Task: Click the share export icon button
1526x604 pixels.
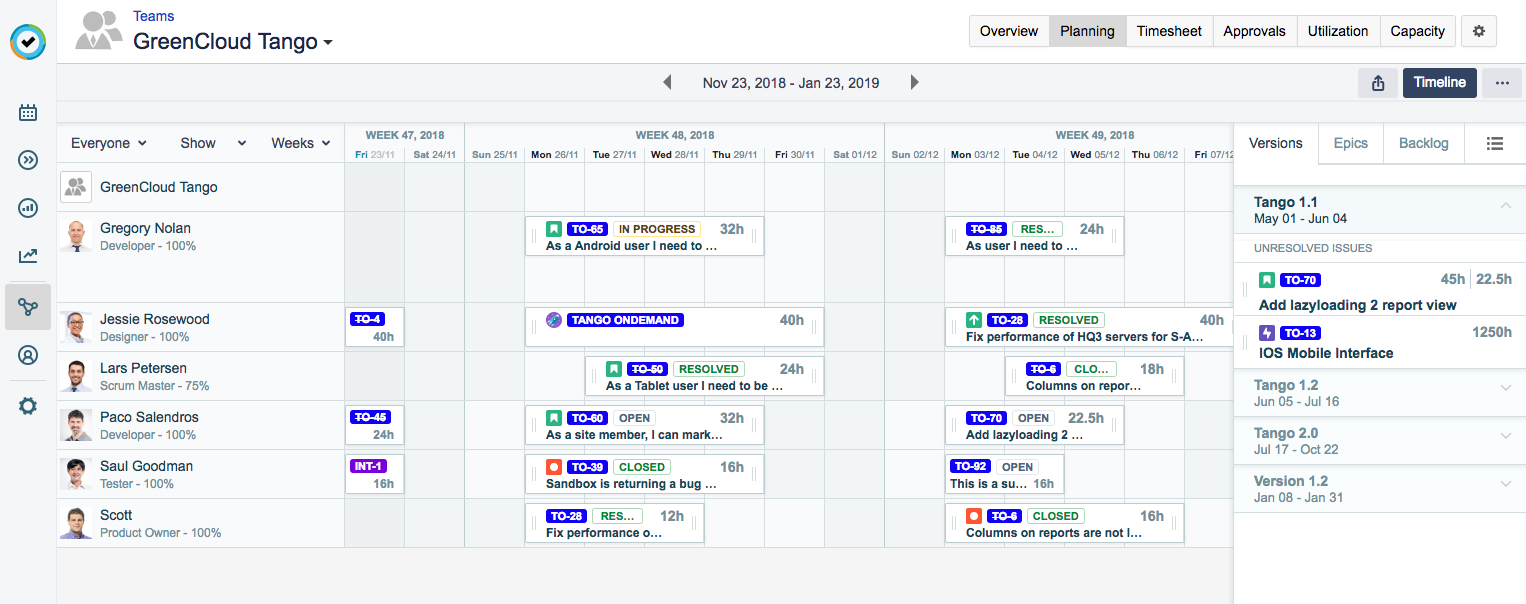Action: 1378,83
